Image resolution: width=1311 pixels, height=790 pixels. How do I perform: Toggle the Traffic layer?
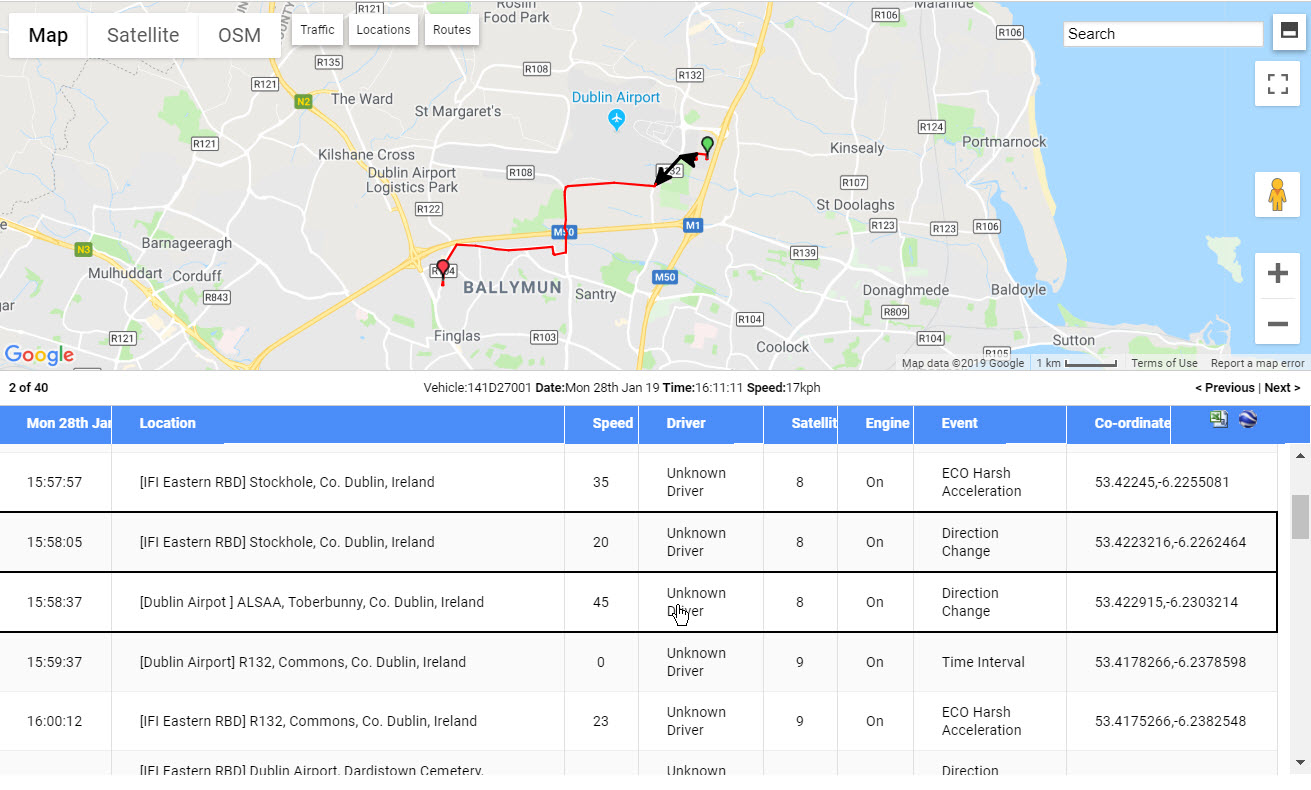coord(318,30)
